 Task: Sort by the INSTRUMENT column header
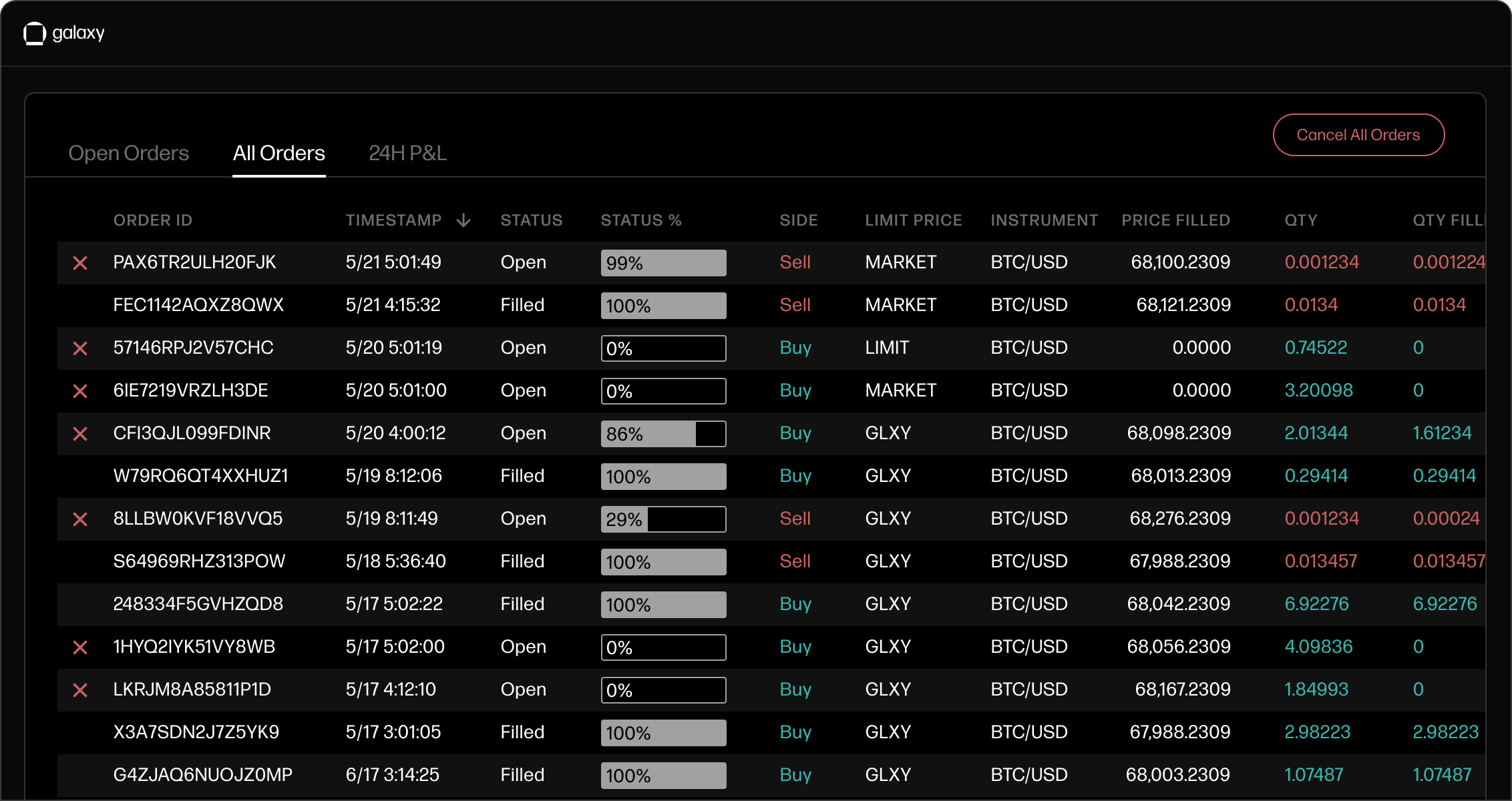[1045, 220]
